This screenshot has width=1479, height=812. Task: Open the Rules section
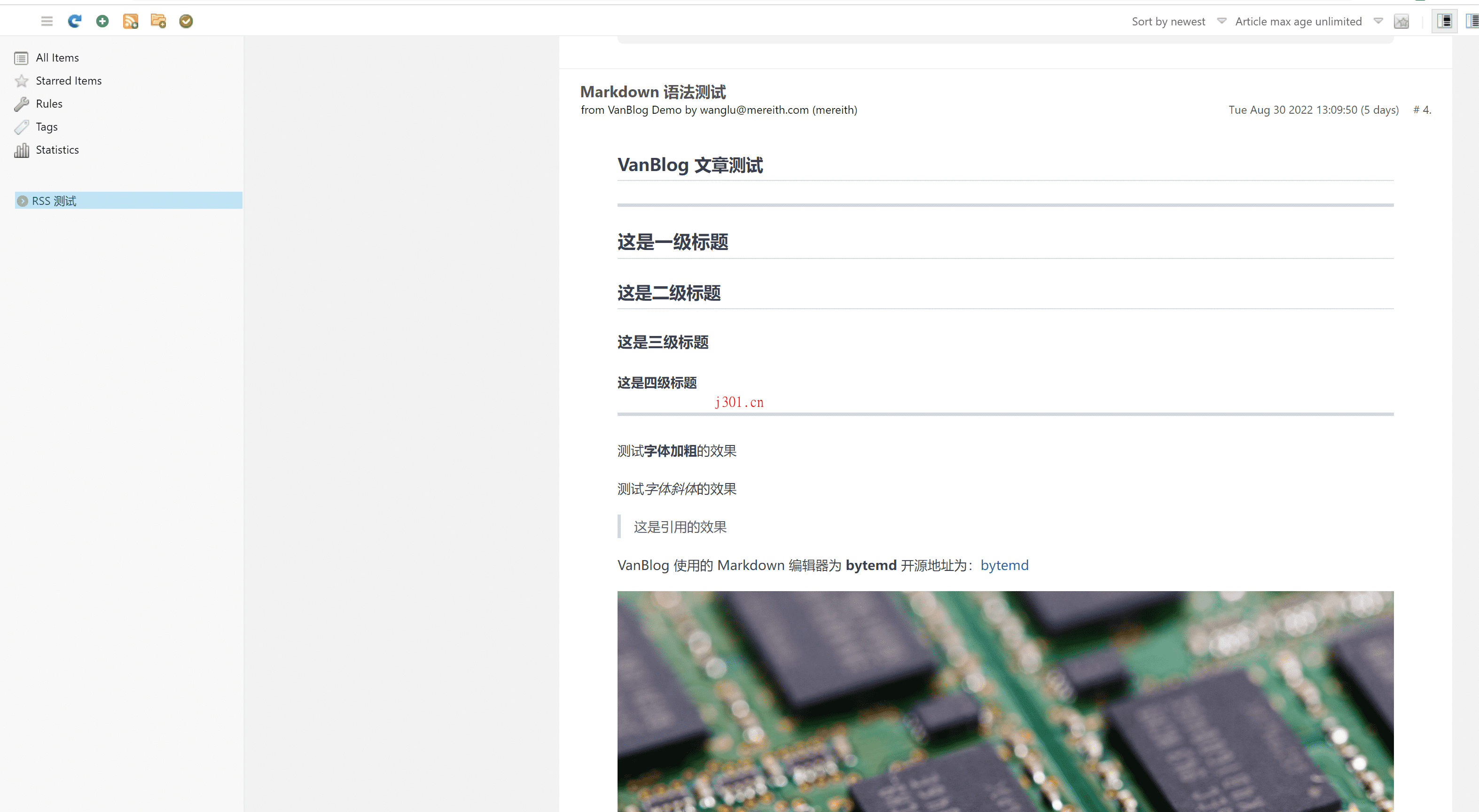[49, 103]
